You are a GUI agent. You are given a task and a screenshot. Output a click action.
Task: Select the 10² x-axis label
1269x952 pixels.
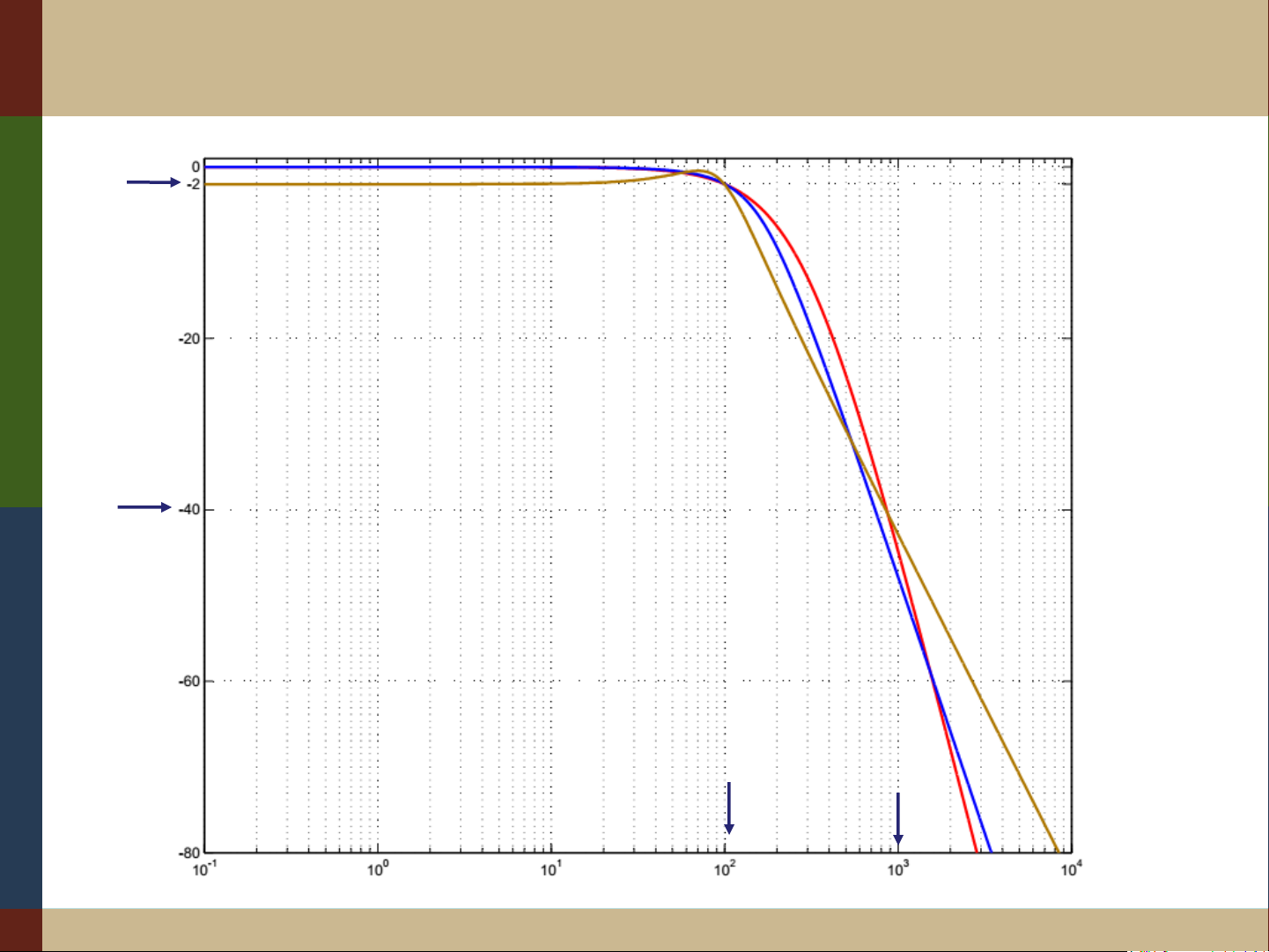pyautogui.click(x=724, y=870)
